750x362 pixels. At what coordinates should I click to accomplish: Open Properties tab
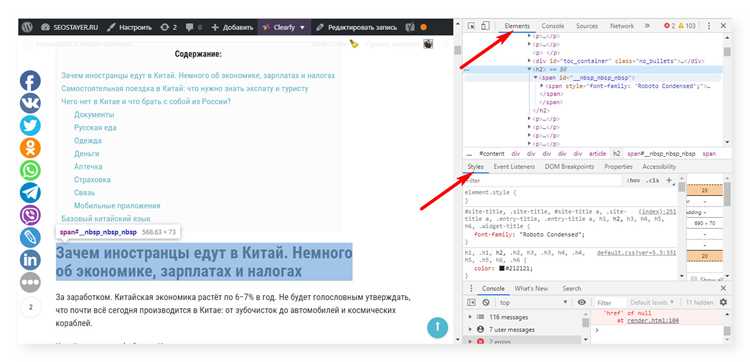618,167
